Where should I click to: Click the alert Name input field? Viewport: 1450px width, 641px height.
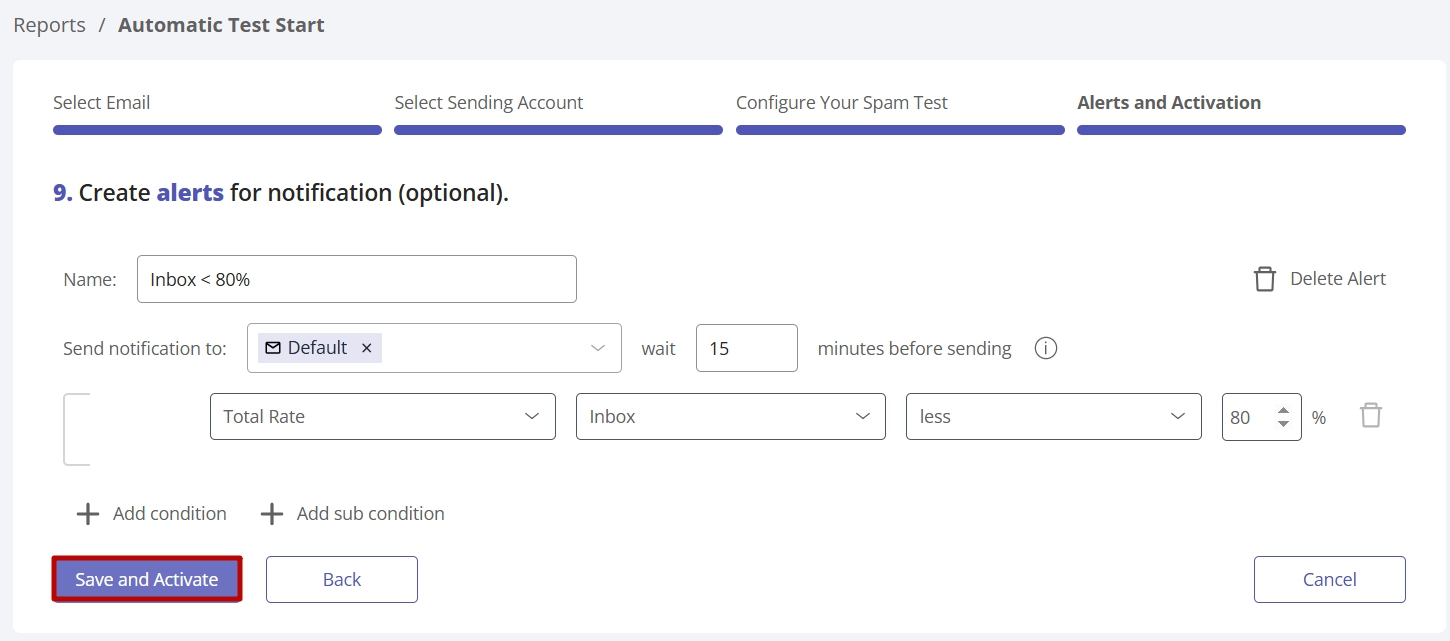(x=356, y=280)
